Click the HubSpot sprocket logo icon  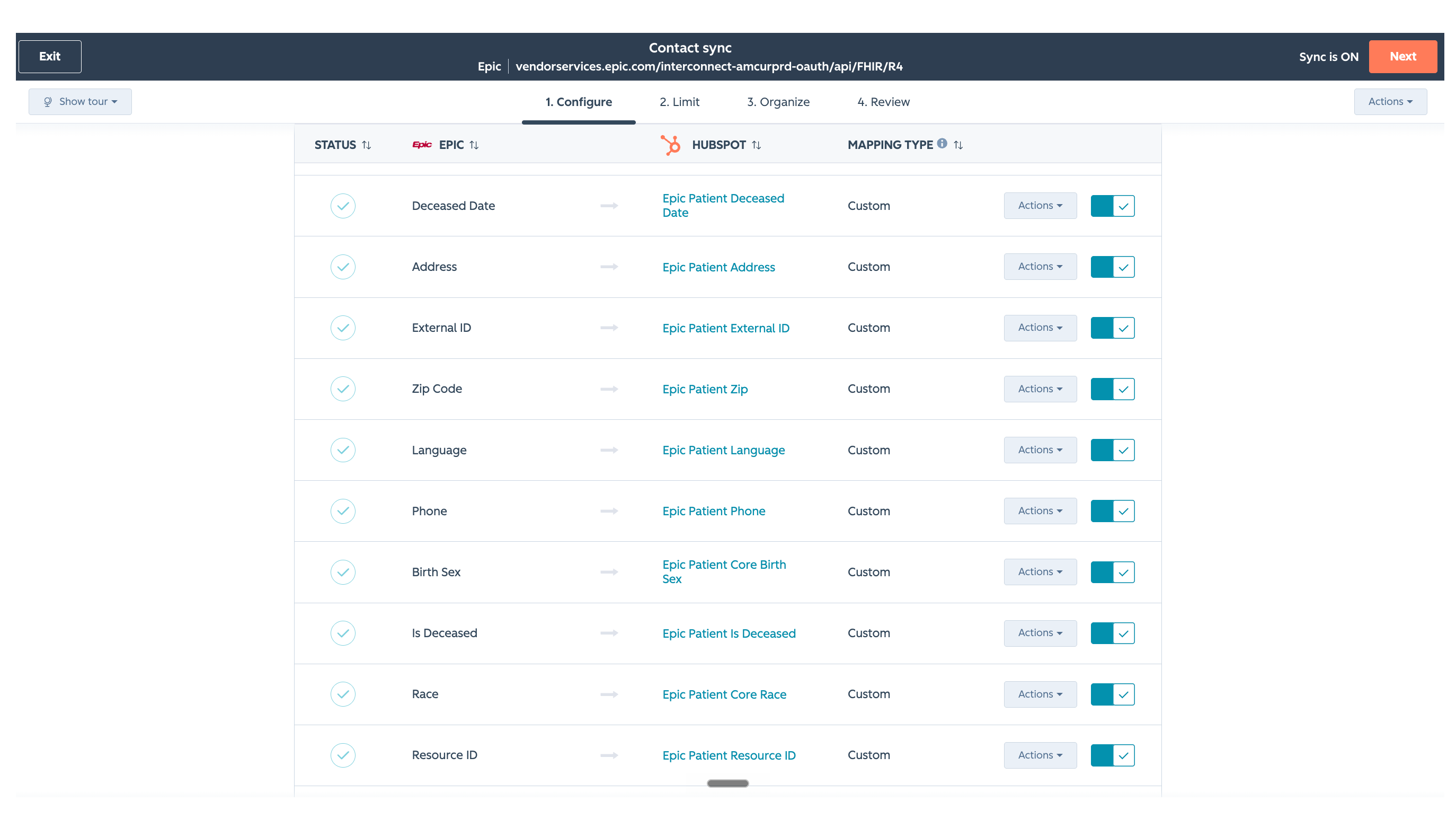point(671,145)
